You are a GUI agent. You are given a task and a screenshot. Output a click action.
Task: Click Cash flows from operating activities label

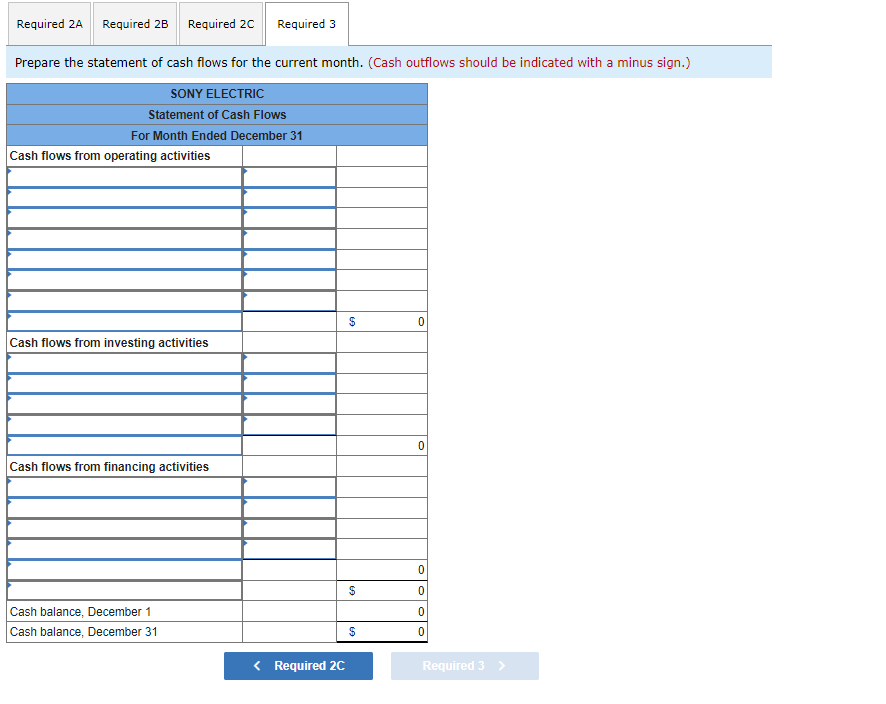[110, 155]
